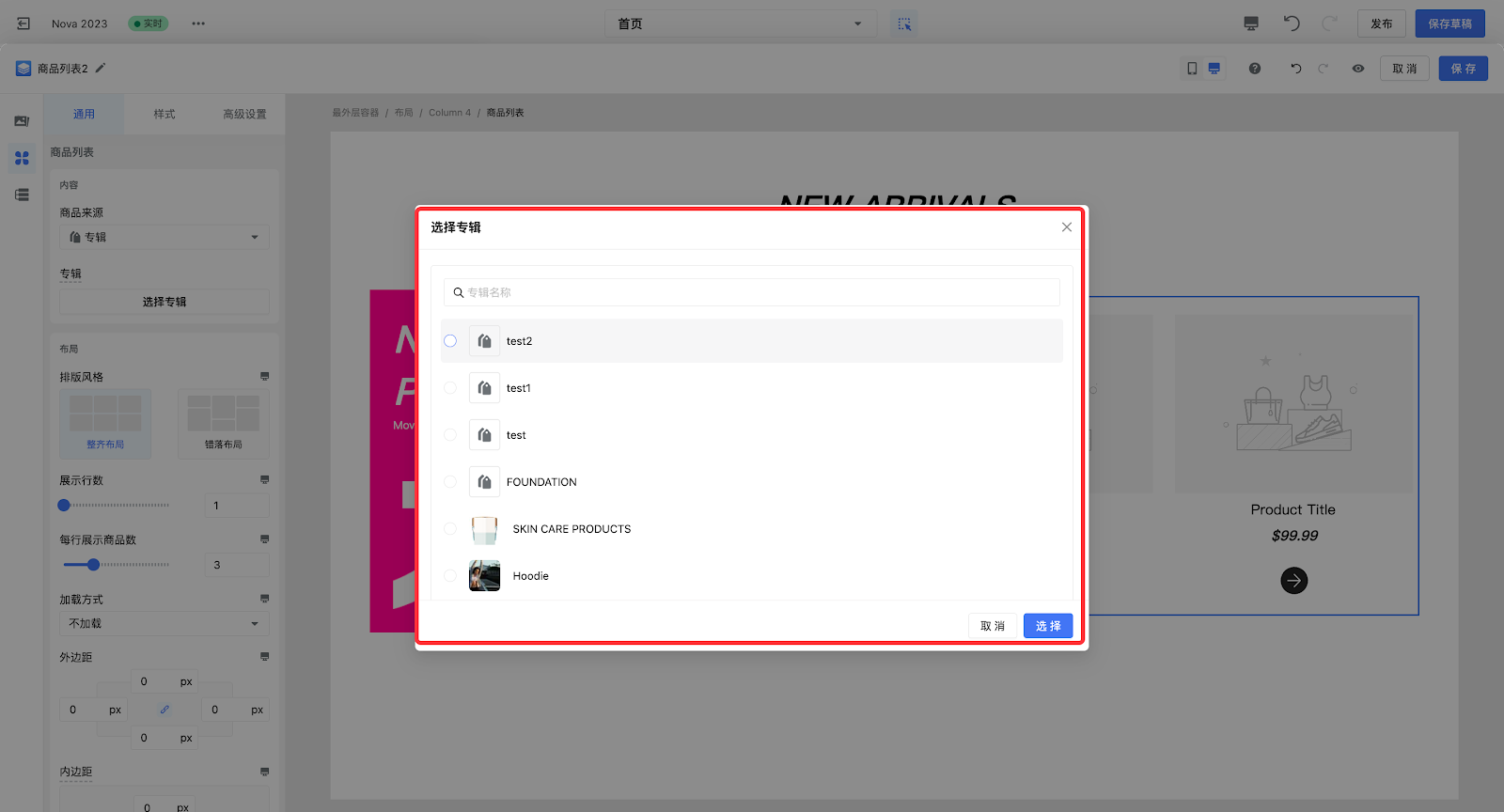Image resolution: width=1504 pixels, height=812 pixels.
Task: Click the pencil icon to rename 商品列表2
Action: coord(101,68)
